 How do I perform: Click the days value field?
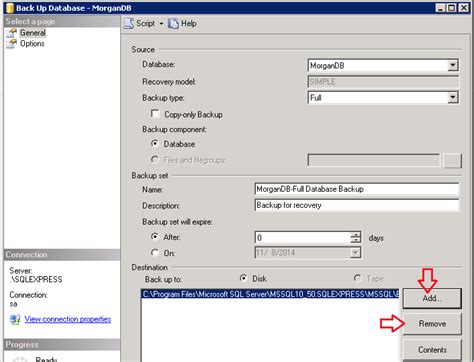pos(302,237)
